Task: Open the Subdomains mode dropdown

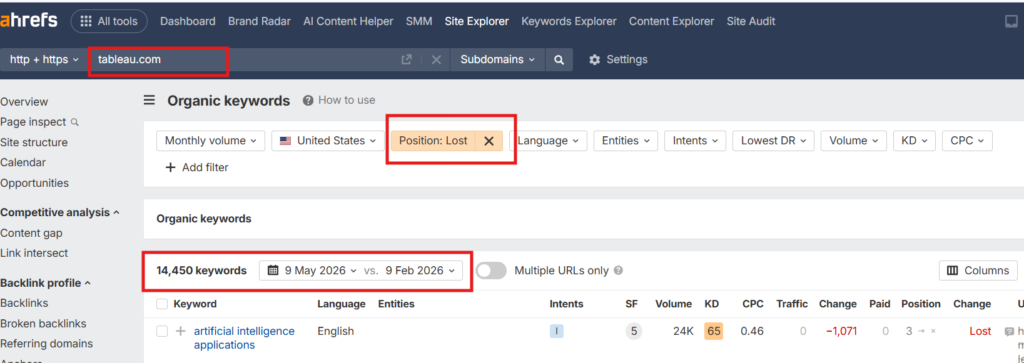Action: click(x=498, y=59)
